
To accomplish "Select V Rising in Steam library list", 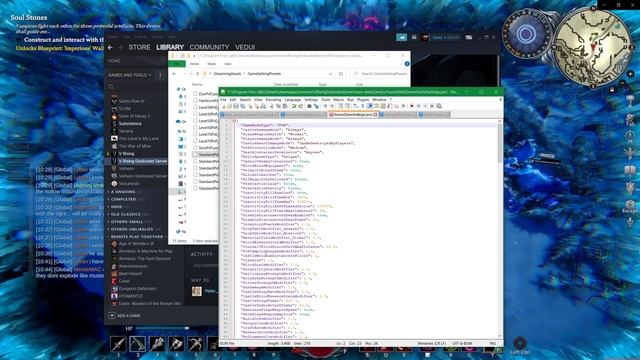I will coord(126,154).
